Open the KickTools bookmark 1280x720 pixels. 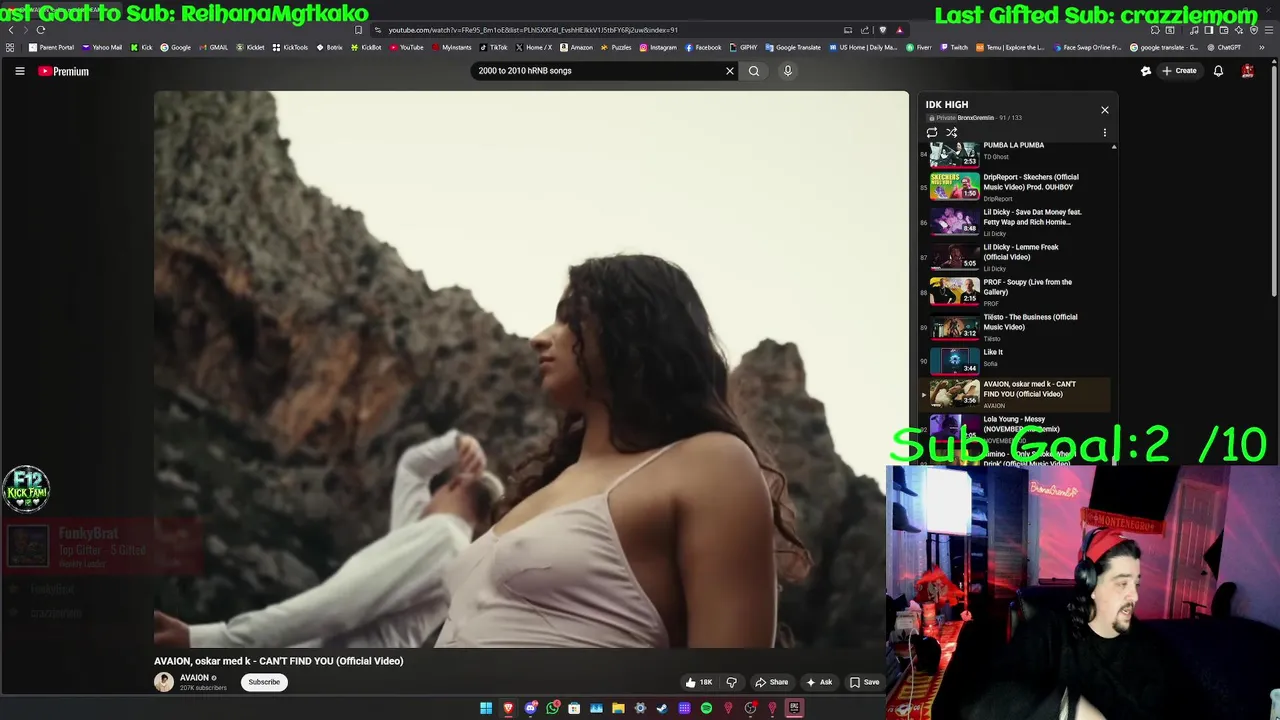(291, 47)
